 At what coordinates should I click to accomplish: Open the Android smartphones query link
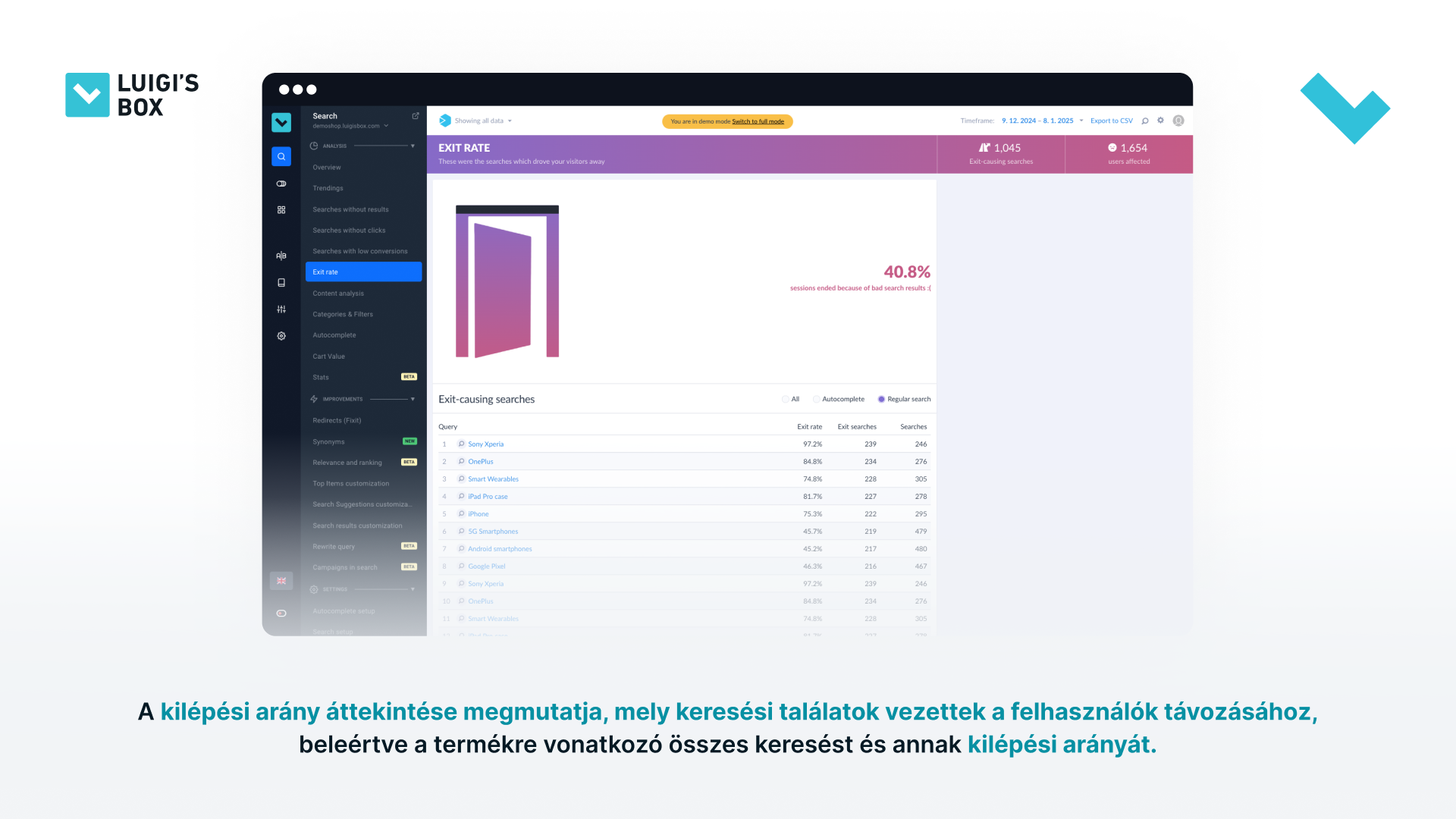pos(500,549)
